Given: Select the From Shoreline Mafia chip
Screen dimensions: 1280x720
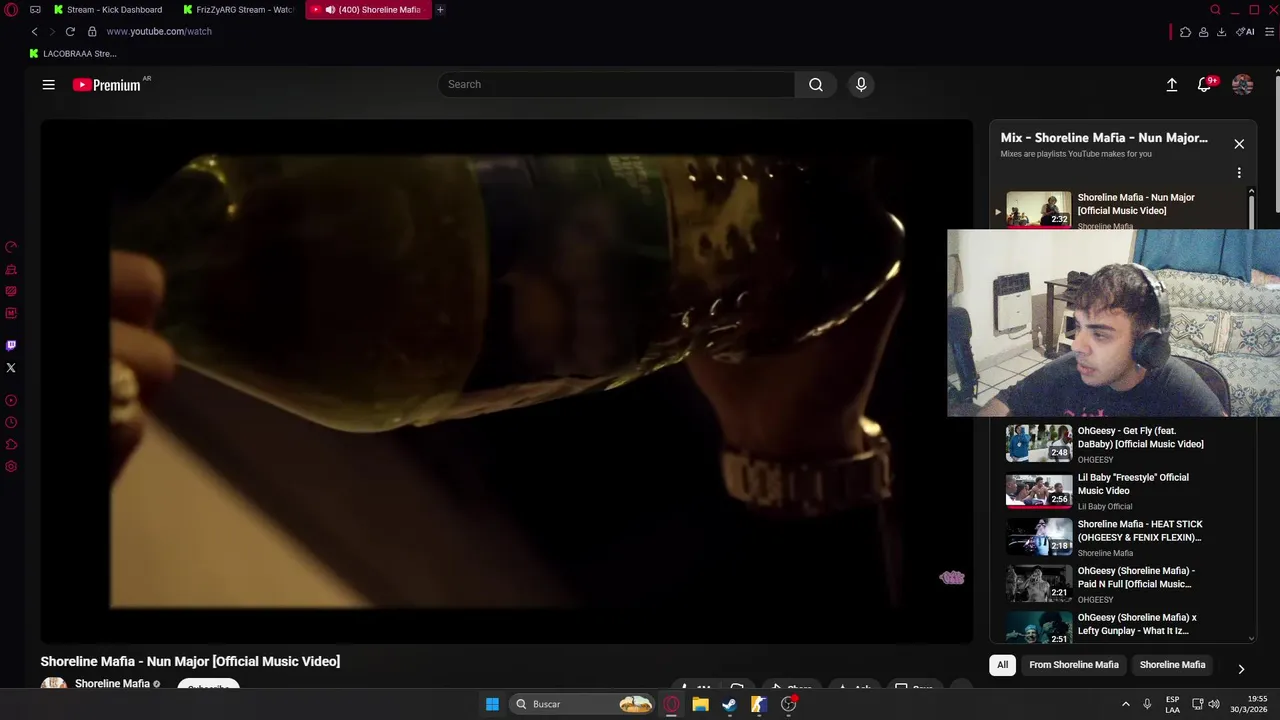Looking at the screenshot, I should tap(1074, 665).
